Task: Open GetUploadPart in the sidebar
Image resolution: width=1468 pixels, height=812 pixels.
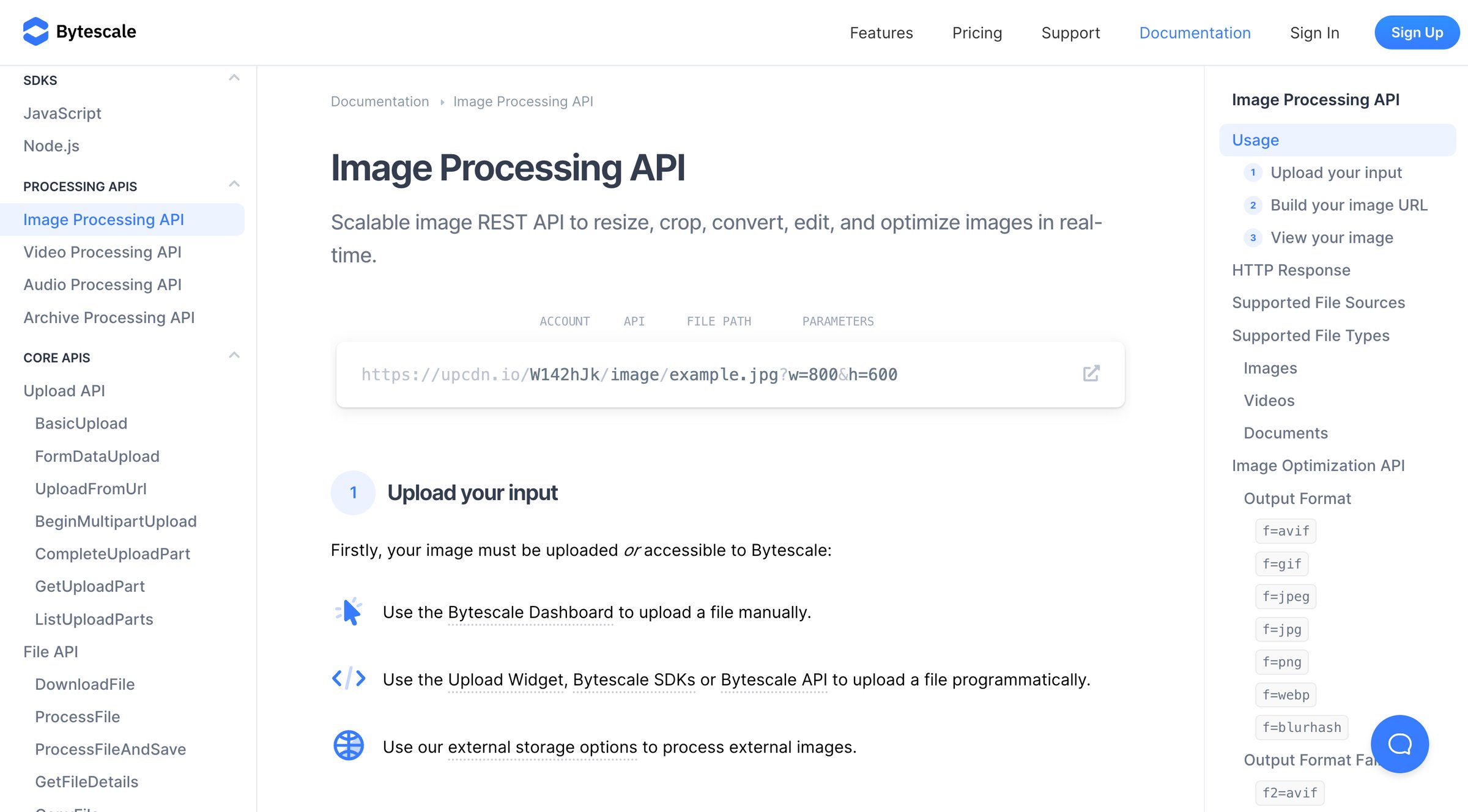Action: tap(90, 586)
